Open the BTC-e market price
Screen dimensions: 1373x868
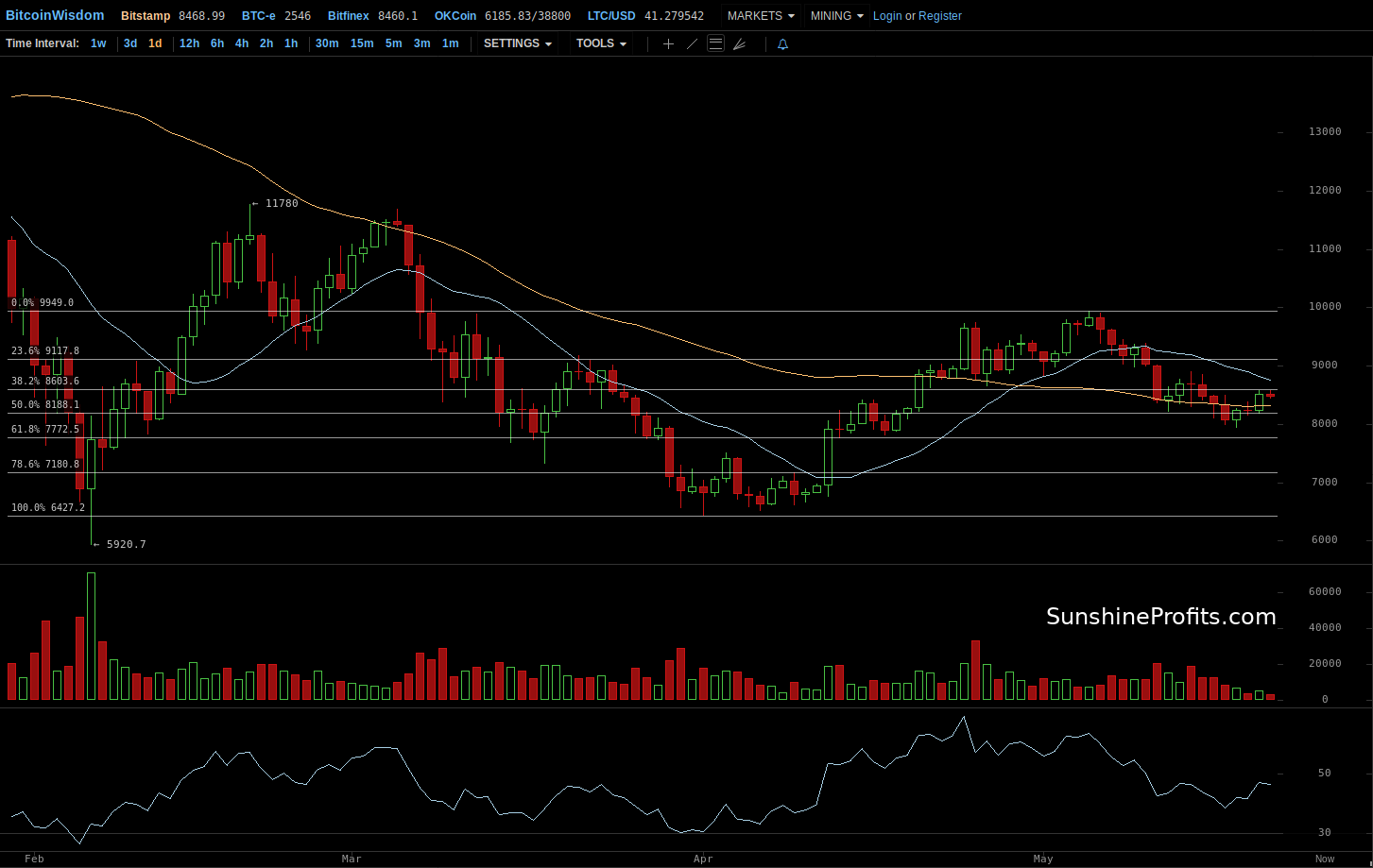click(x=276, y=16)
